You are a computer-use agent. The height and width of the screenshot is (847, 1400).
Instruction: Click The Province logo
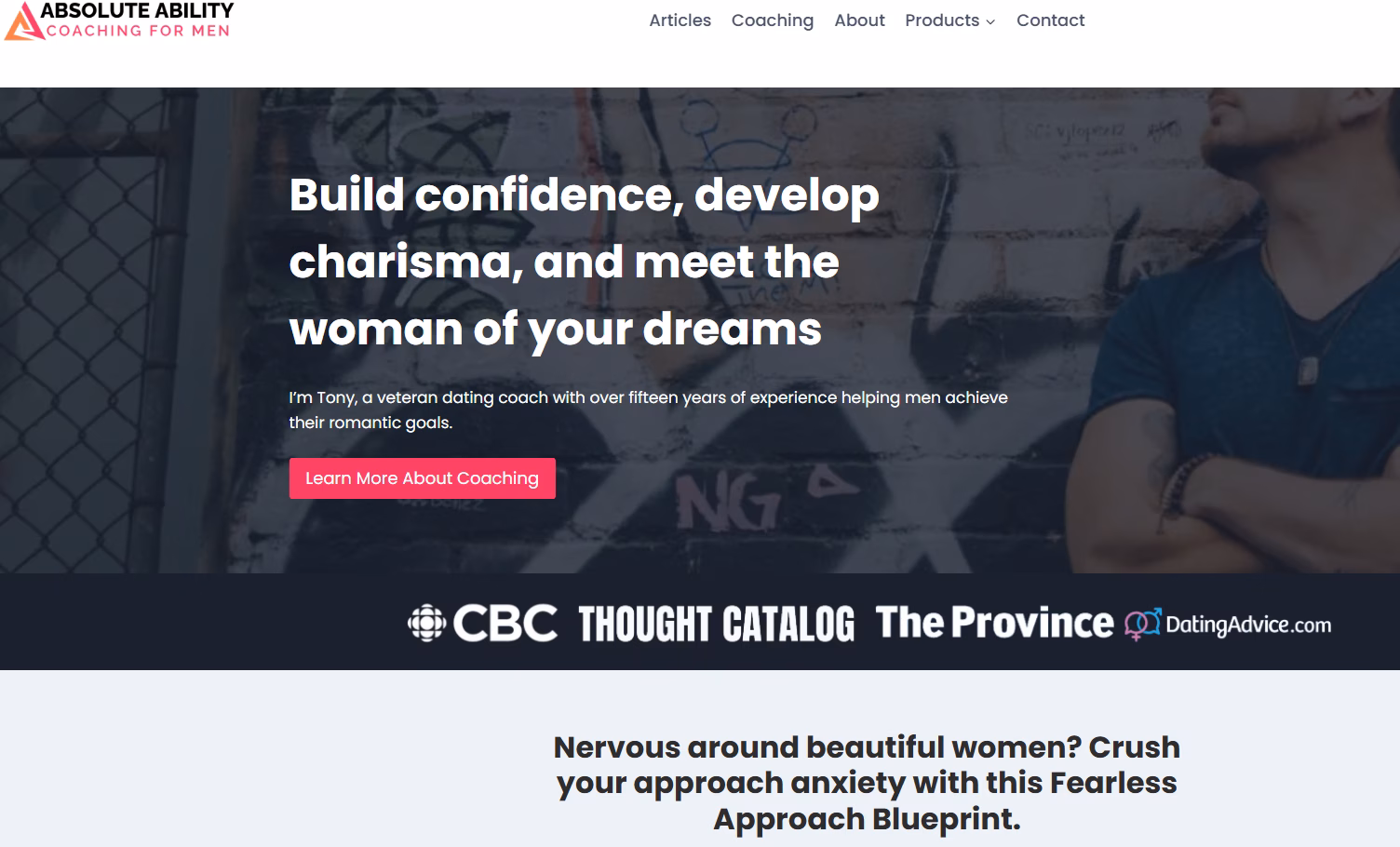[x=994, y=623]
